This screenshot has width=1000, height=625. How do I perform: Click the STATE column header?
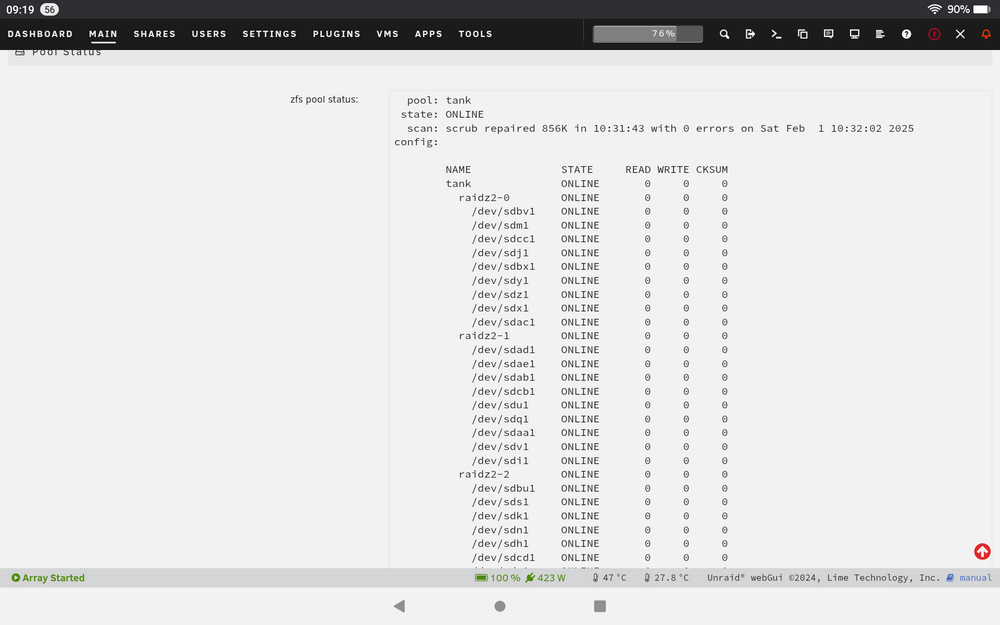click(x=577, y=170)
